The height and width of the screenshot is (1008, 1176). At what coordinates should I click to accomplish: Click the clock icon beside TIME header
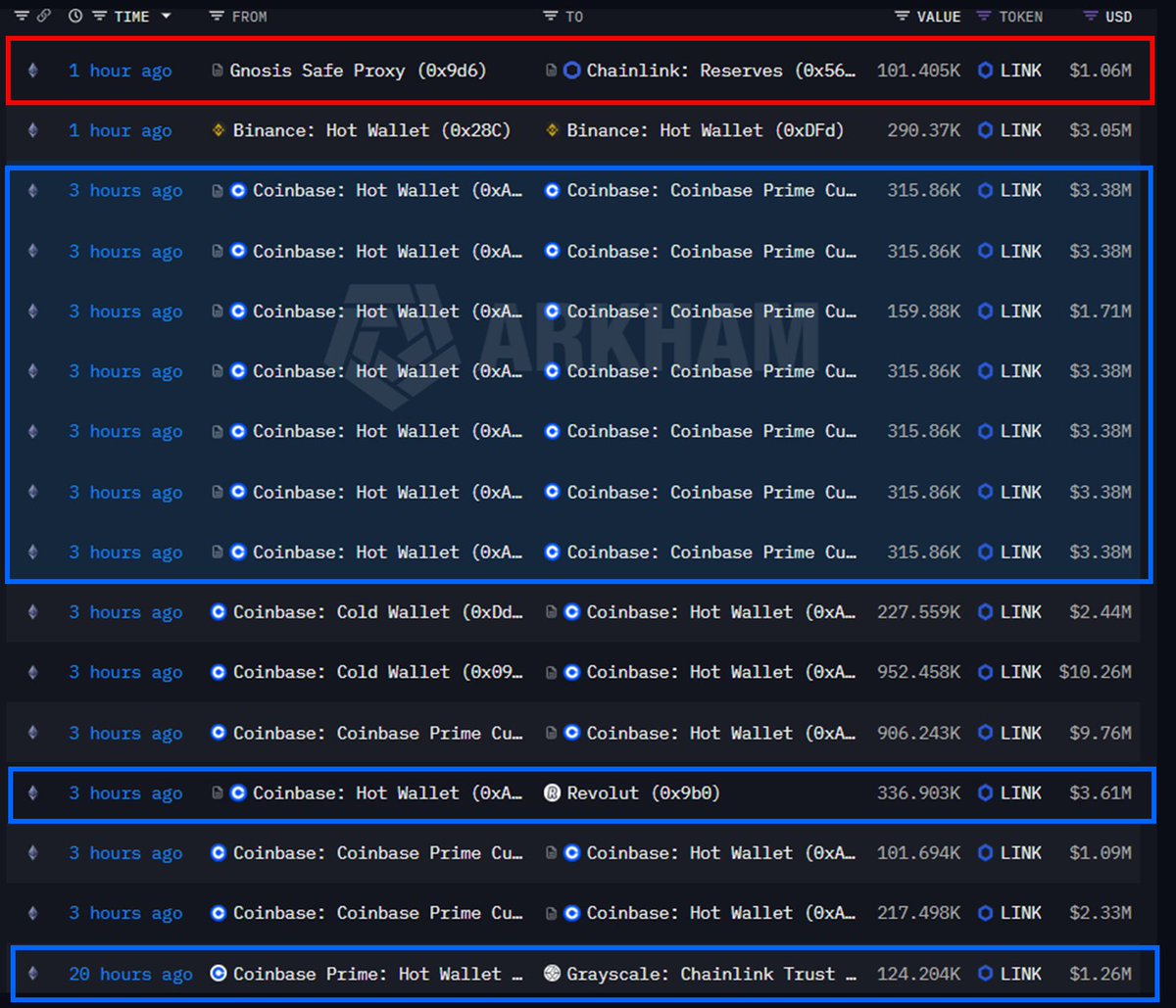76,16
